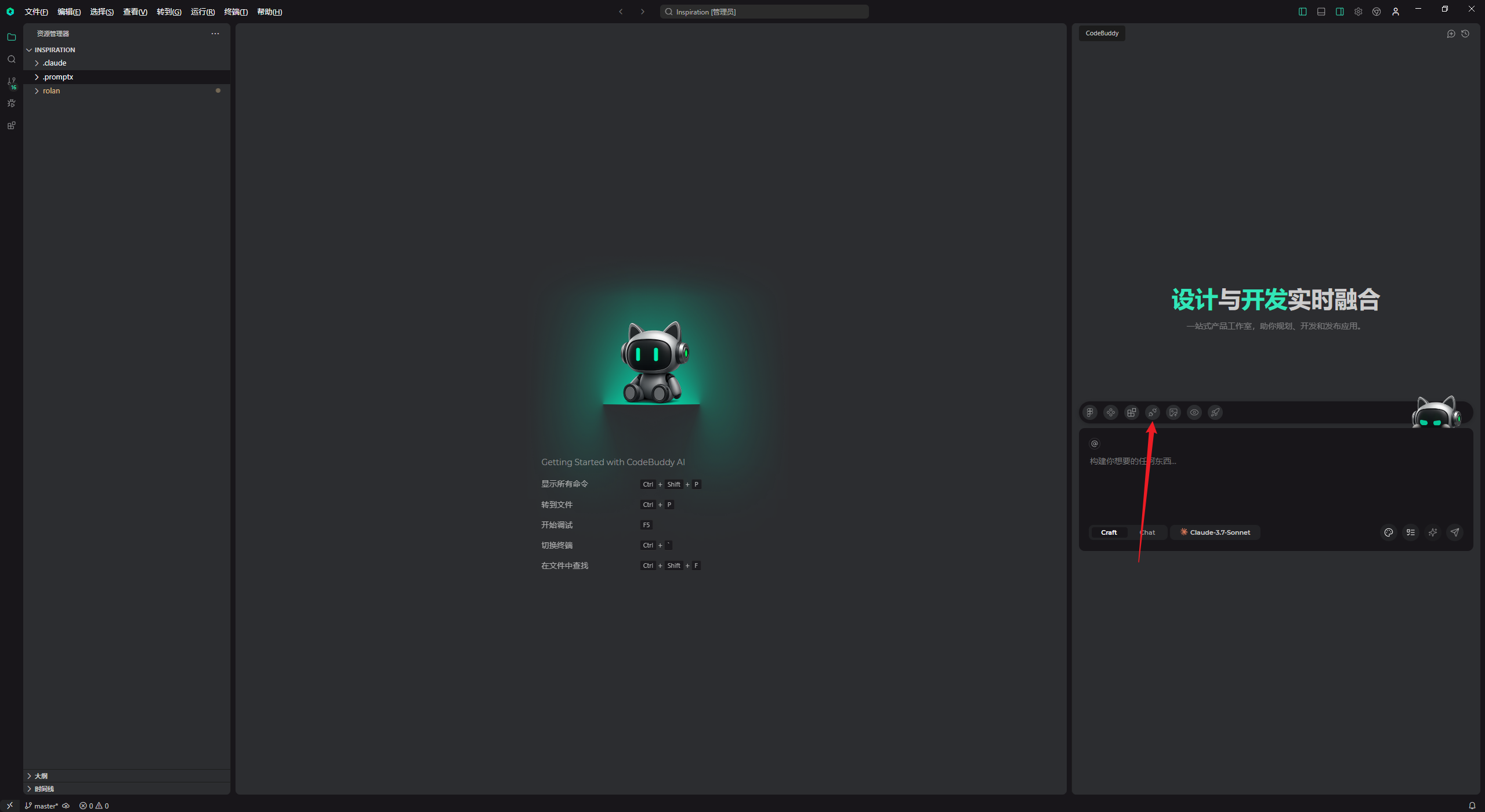
Task: Open the 选择(S) menu
Action: pos(102,12)
